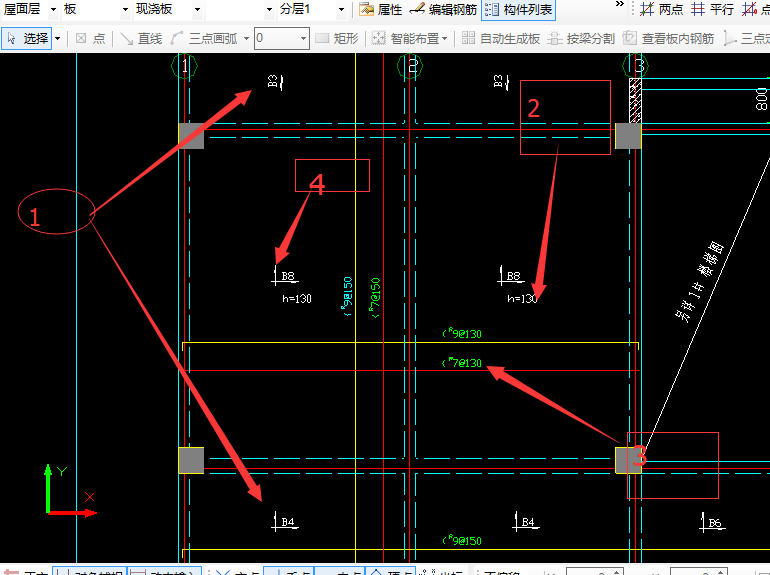The width and height of the screenshot is (770, 575).
Task: Open the empty component name dropdown
Action: click(269, 9)
